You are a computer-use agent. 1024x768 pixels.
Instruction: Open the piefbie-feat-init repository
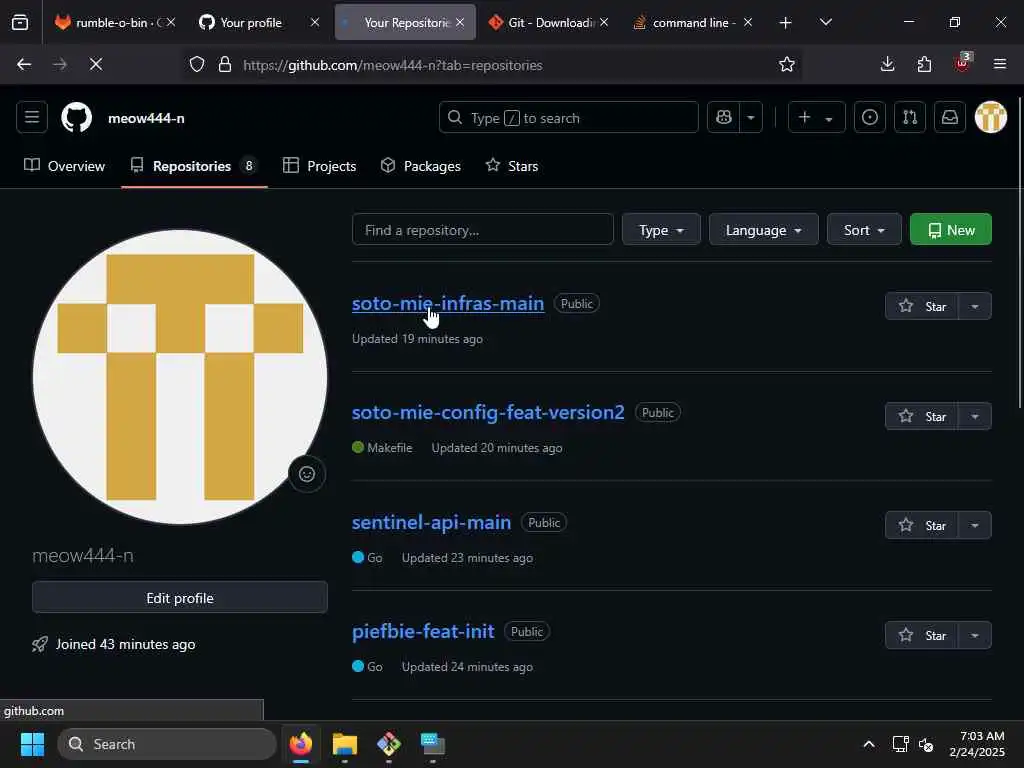pos(423,632)
